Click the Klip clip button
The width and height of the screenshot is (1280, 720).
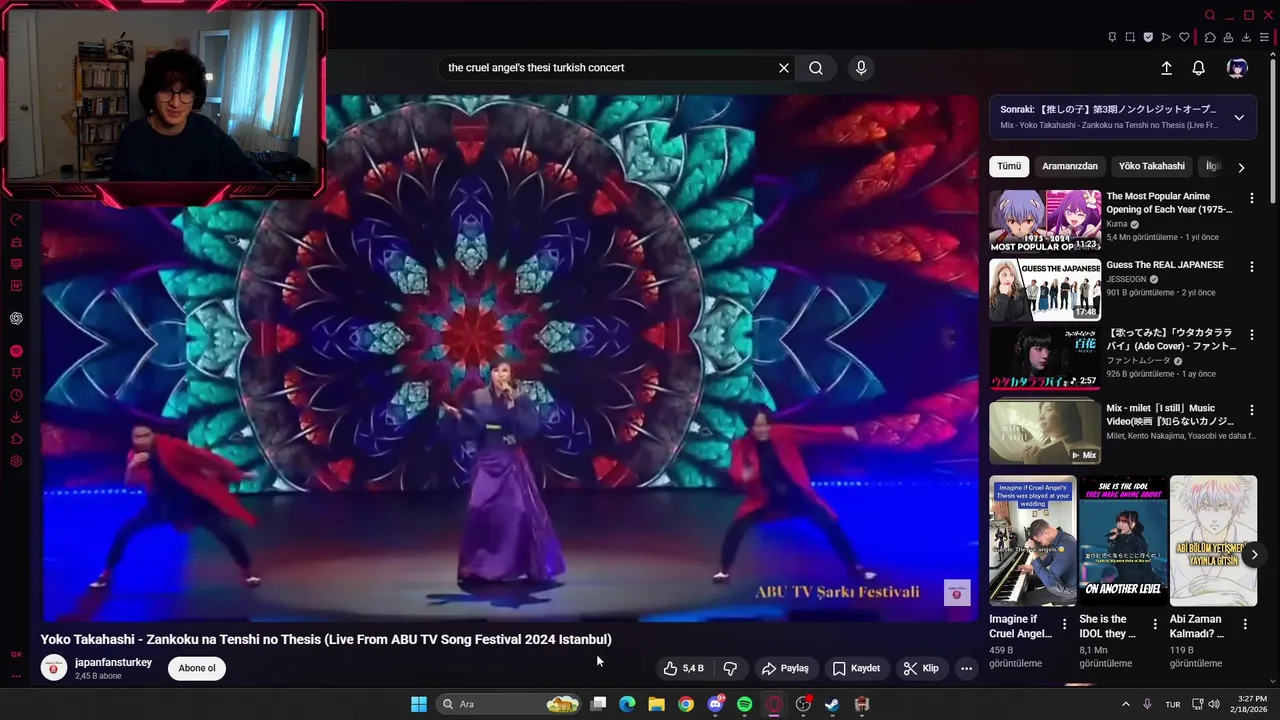(x=921, y=668)
